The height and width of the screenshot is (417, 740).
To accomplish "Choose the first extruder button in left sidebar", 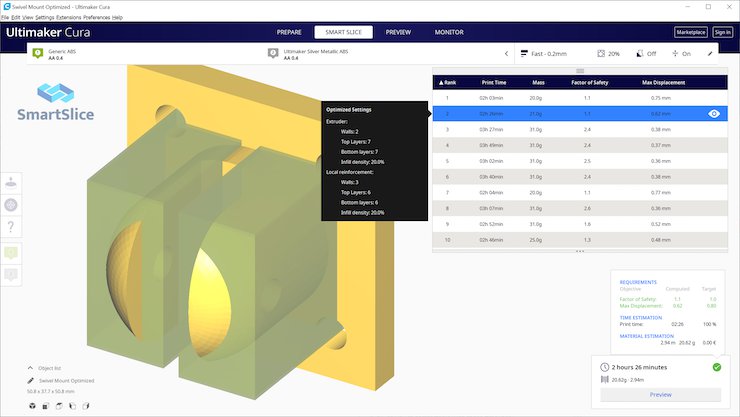I will (x=11, y=252).
